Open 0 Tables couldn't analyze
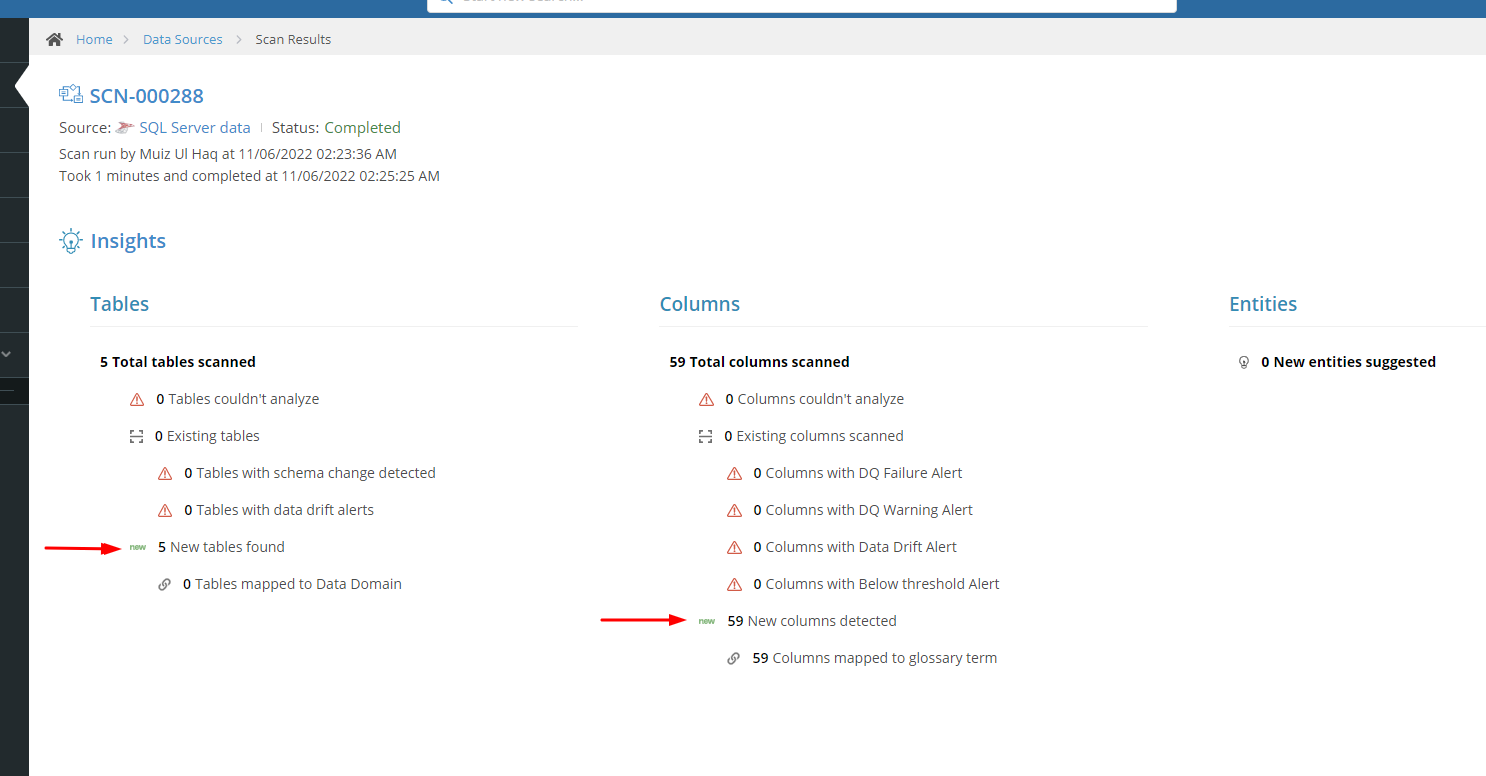The image size is (1486, 776). [x=238, y=399]
